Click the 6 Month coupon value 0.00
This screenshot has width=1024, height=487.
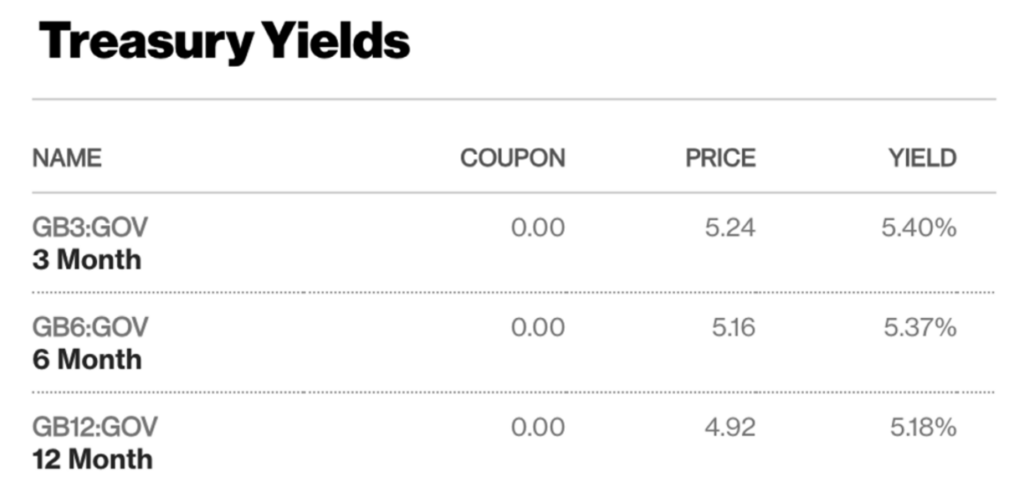point(538,326)
